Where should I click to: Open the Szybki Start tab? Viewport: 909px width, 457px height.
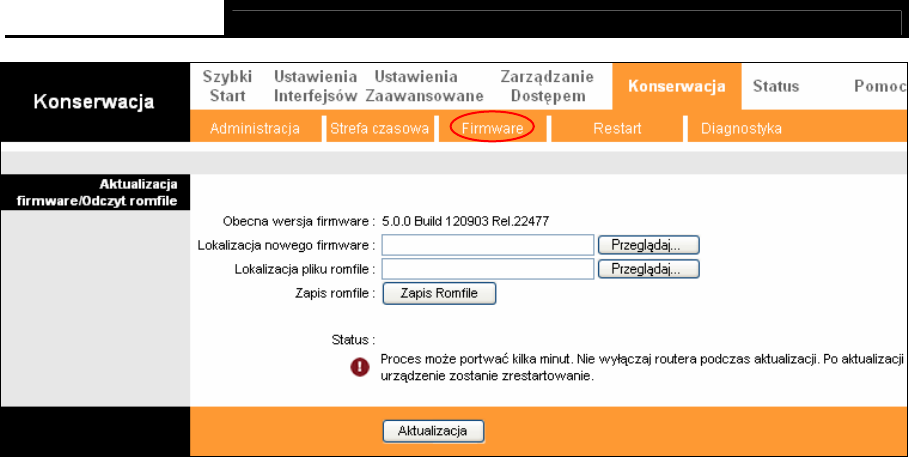[x=227, y=86]
